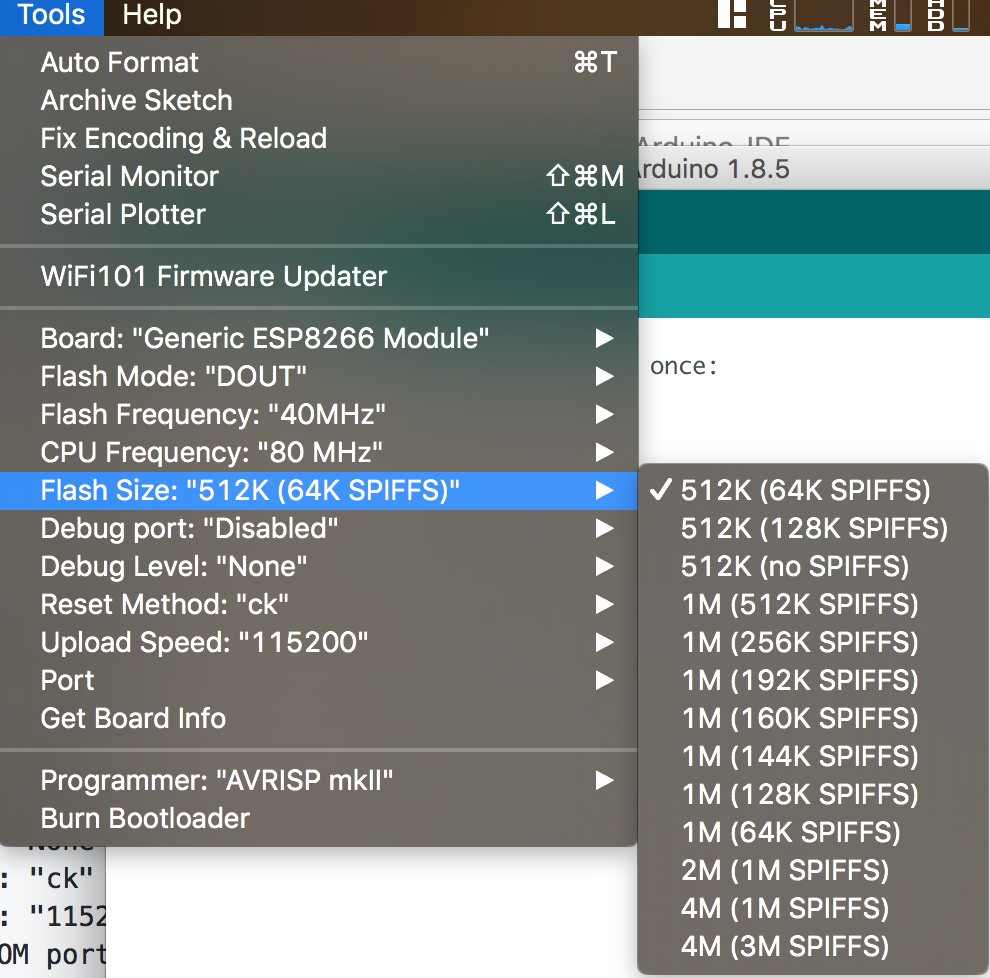Viewport: 990px width, 978px height.
Task: Open the Serial Plotter
Action: 319,214
